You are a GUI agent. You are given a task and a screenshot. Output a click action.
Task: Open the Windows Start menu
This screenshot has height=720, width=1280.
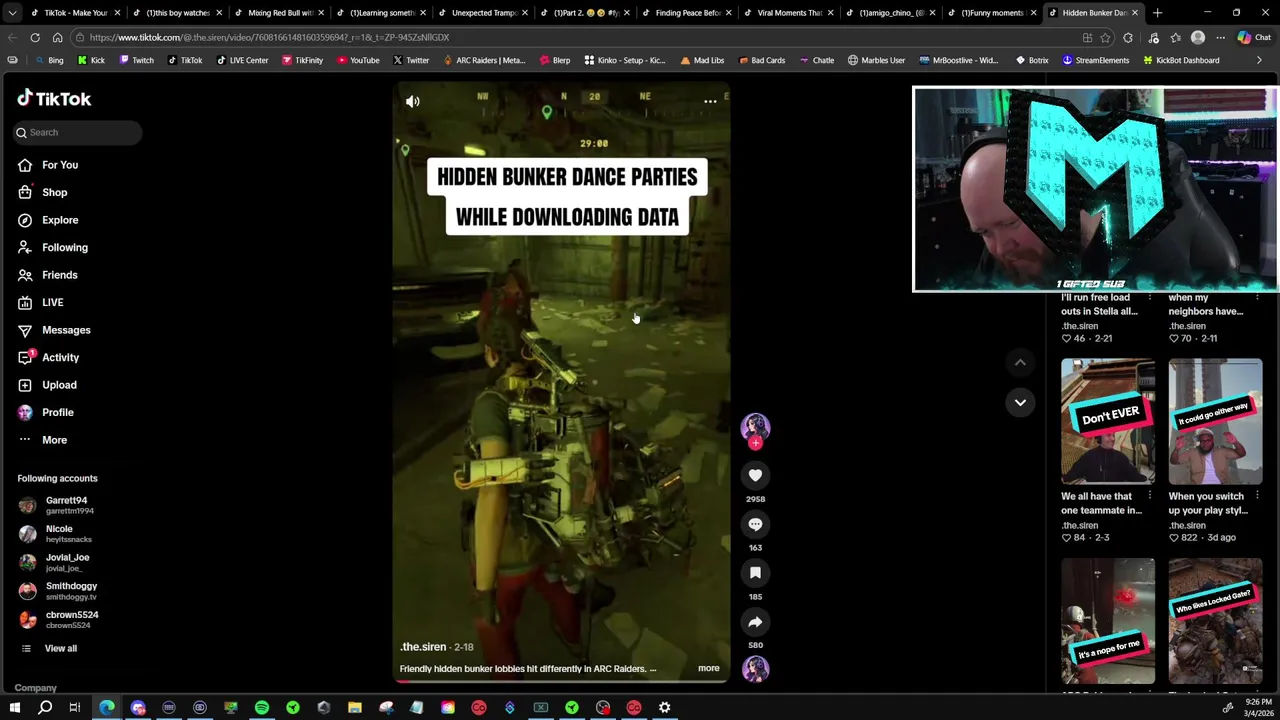14,708
